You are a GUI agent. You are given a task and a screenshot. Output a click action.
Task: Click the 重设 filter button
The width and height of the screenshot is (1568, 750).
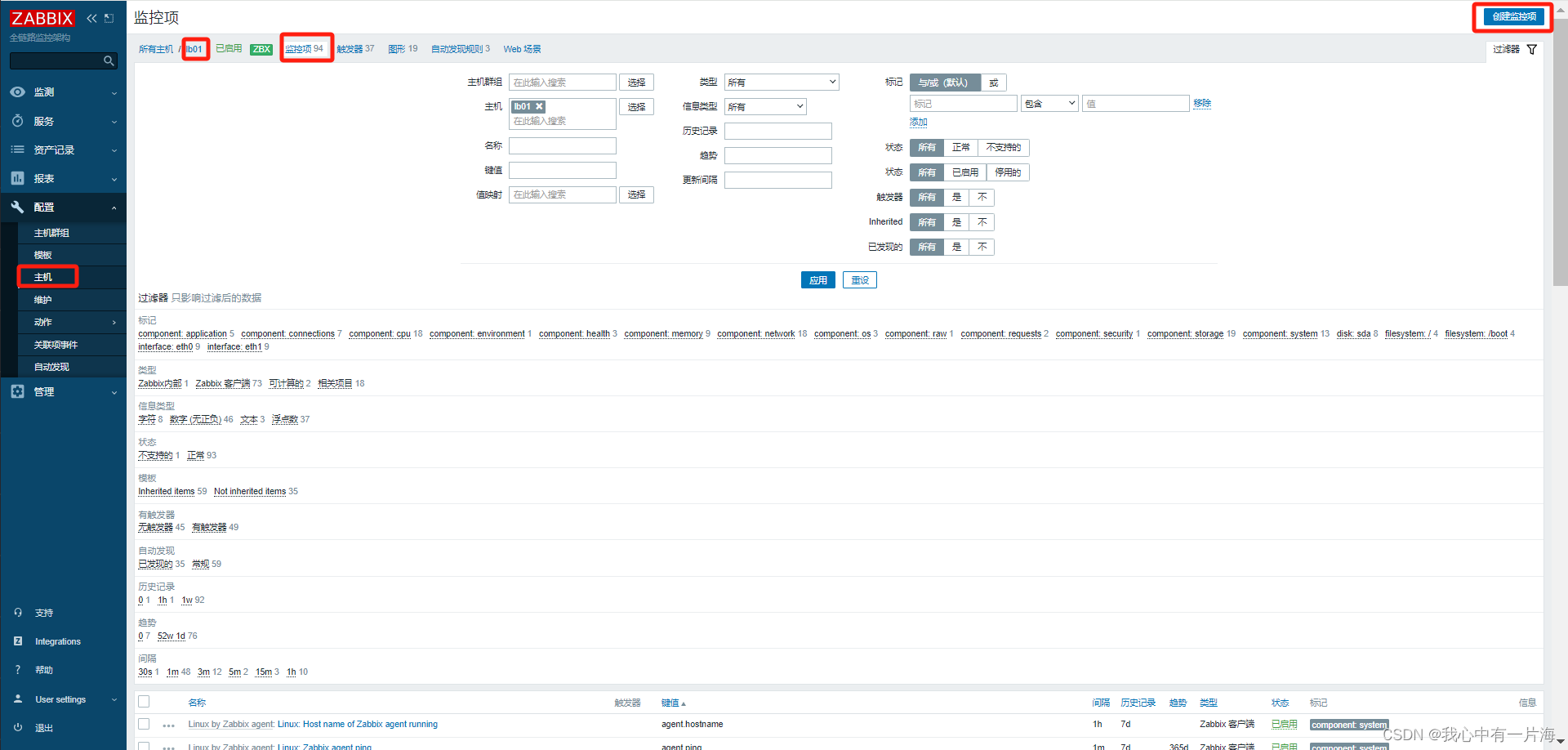[x=860, y=280]
